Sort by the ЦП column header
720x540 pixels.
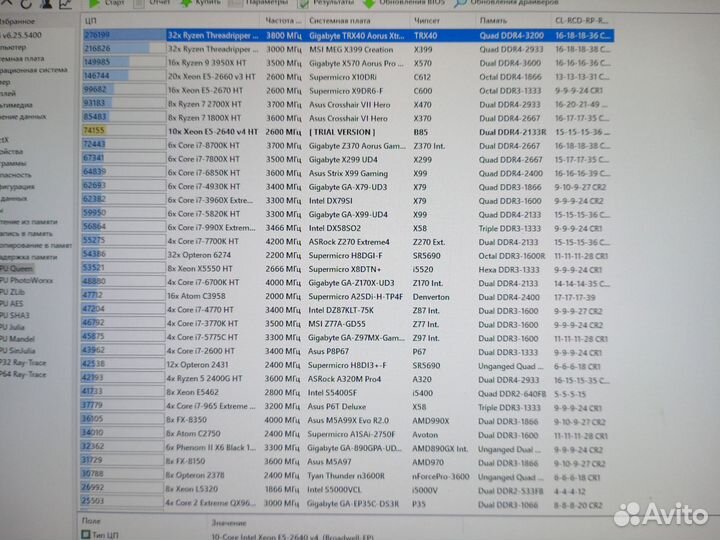pyautogui.click(x=91, y=21)
